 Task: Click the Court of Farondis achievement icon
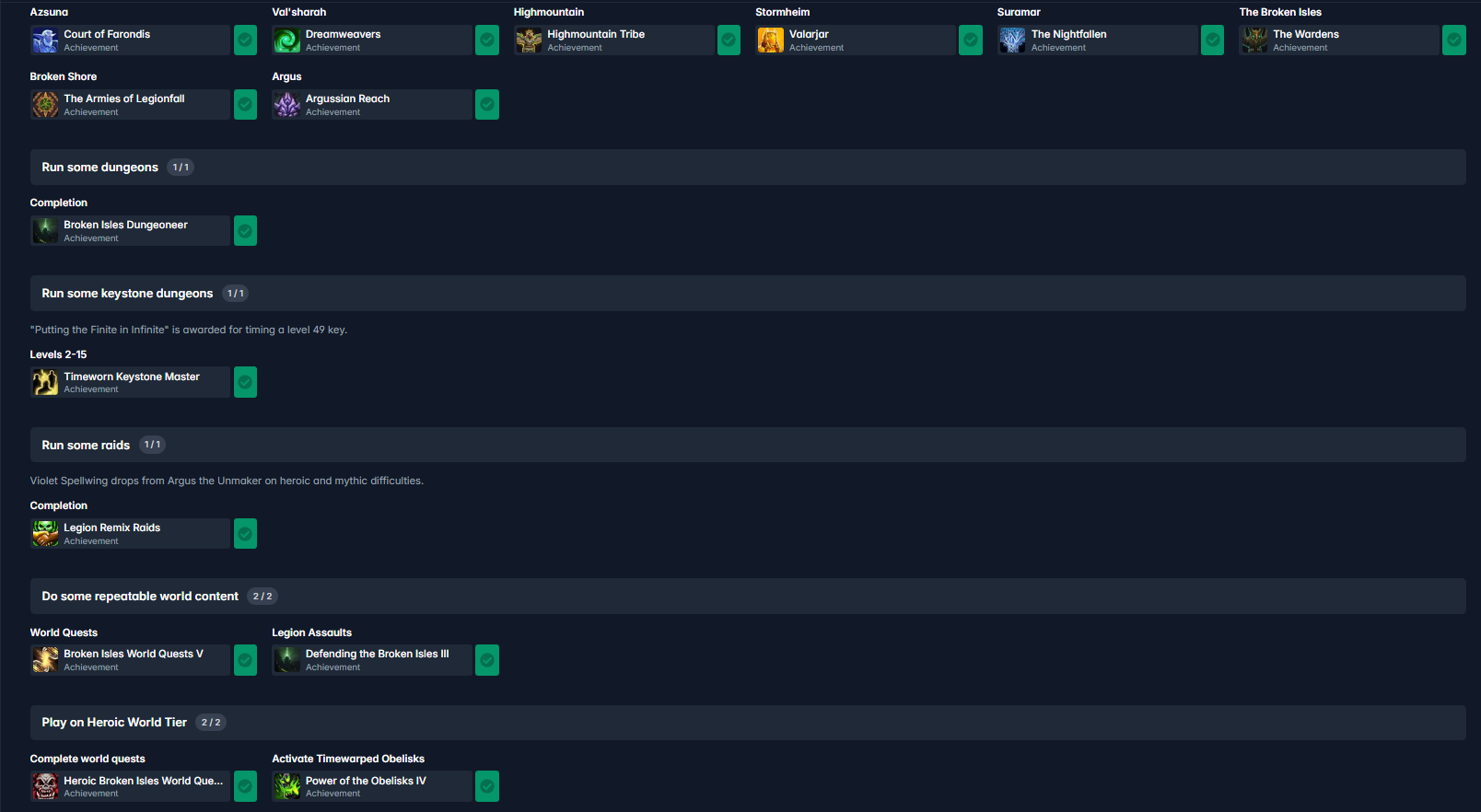click(45, 41)
